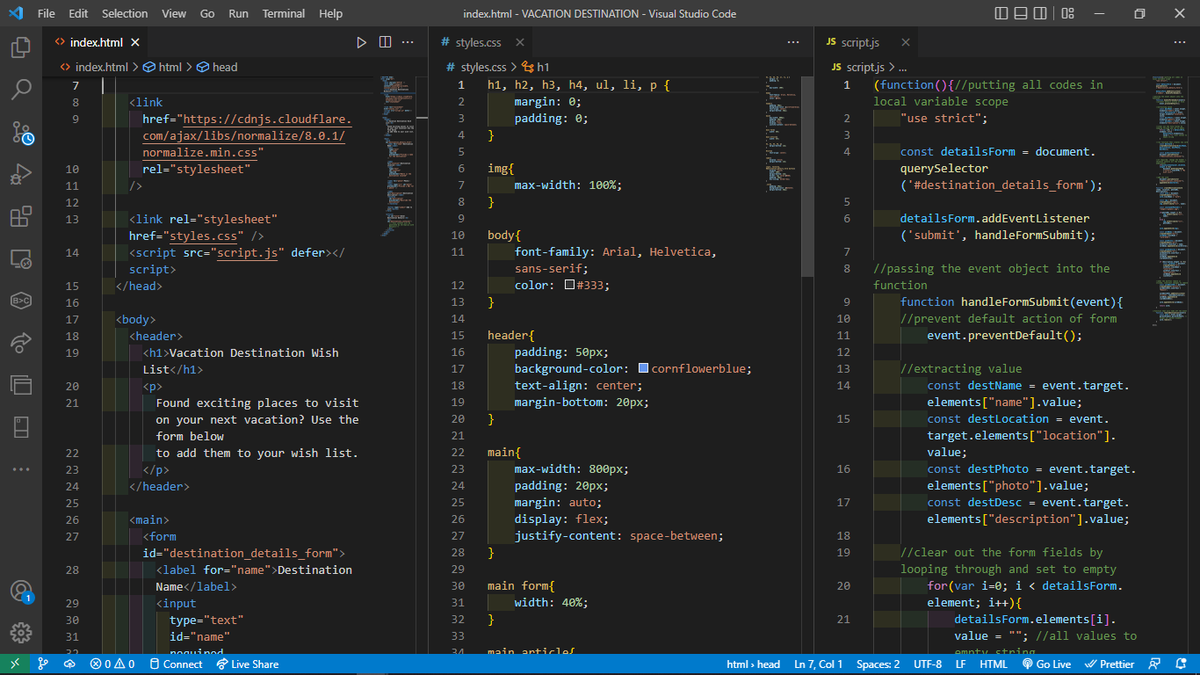Open the Run menu

click(238, 14)
